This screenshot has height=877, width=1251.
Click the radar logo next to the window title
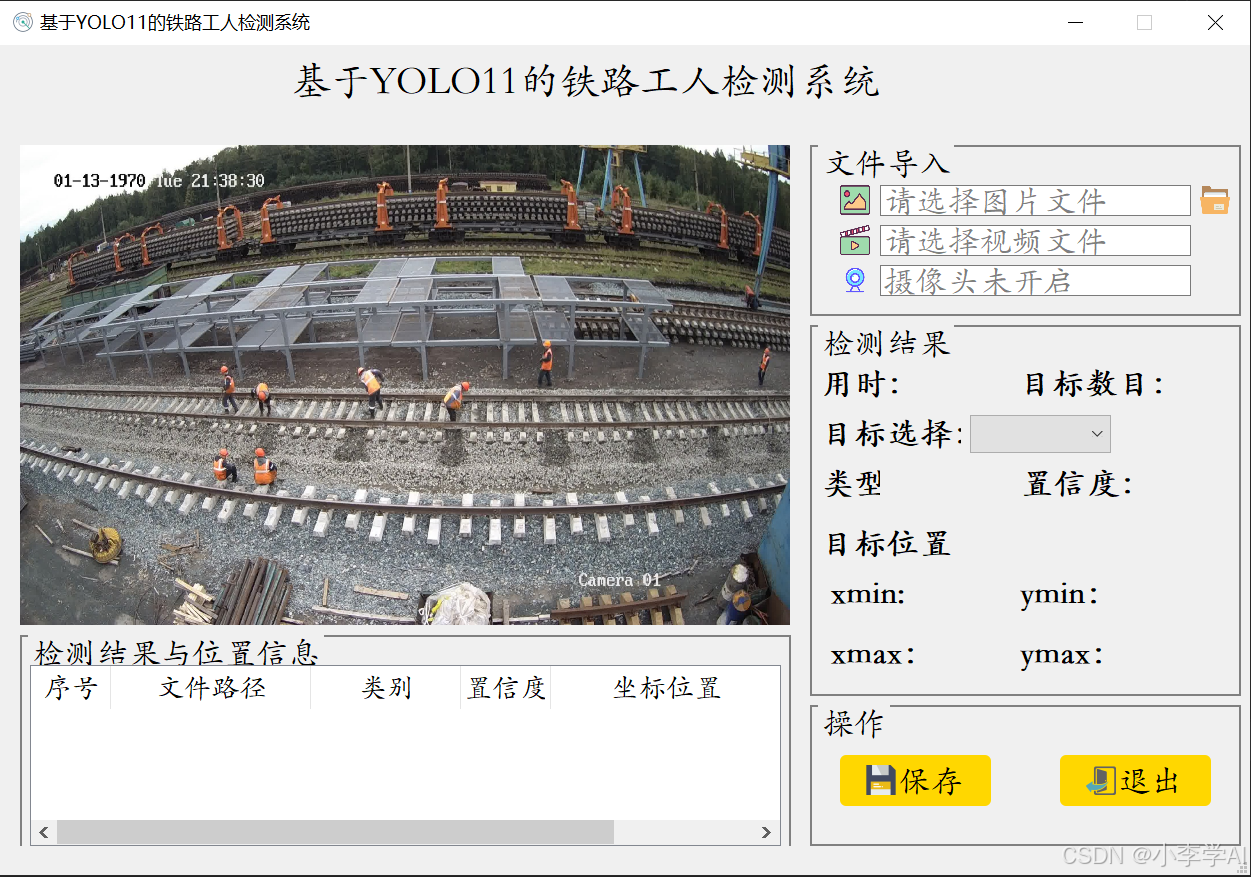tap(21, 21)
